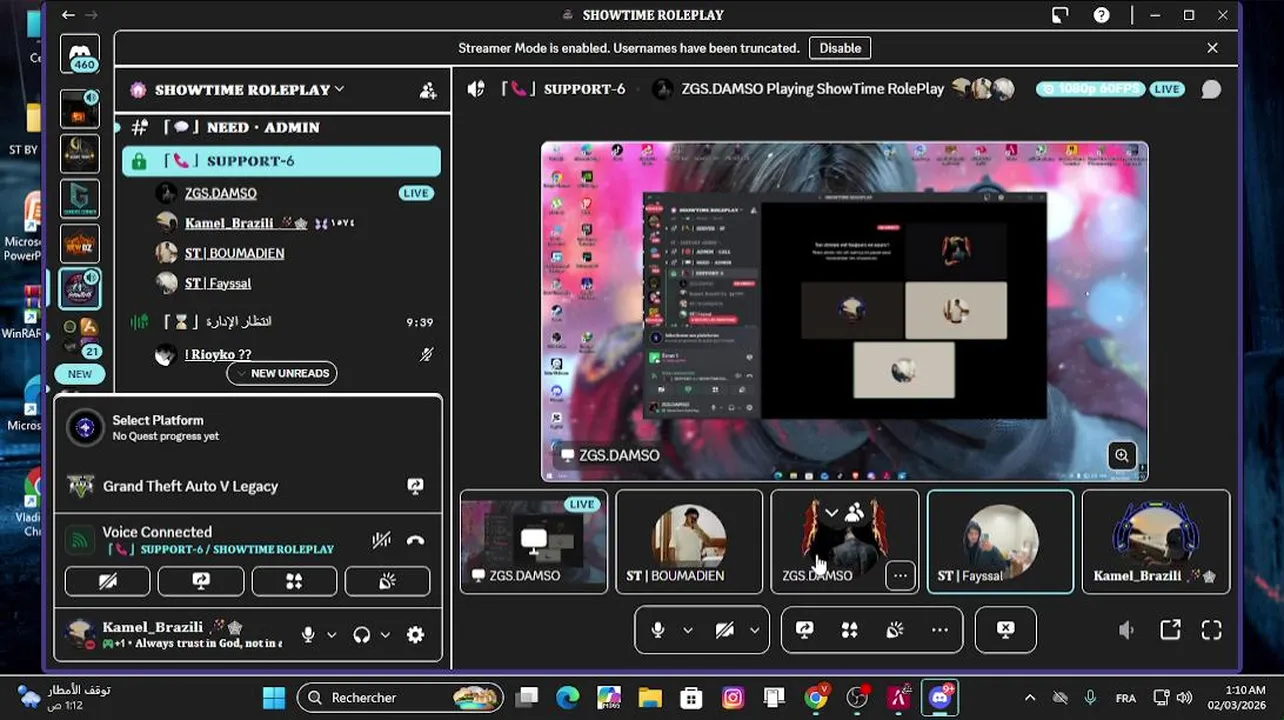Share screen icon next to Grand Theft Auto V Legacy
Screen dimensions: 1284x720
pos(416,486)
